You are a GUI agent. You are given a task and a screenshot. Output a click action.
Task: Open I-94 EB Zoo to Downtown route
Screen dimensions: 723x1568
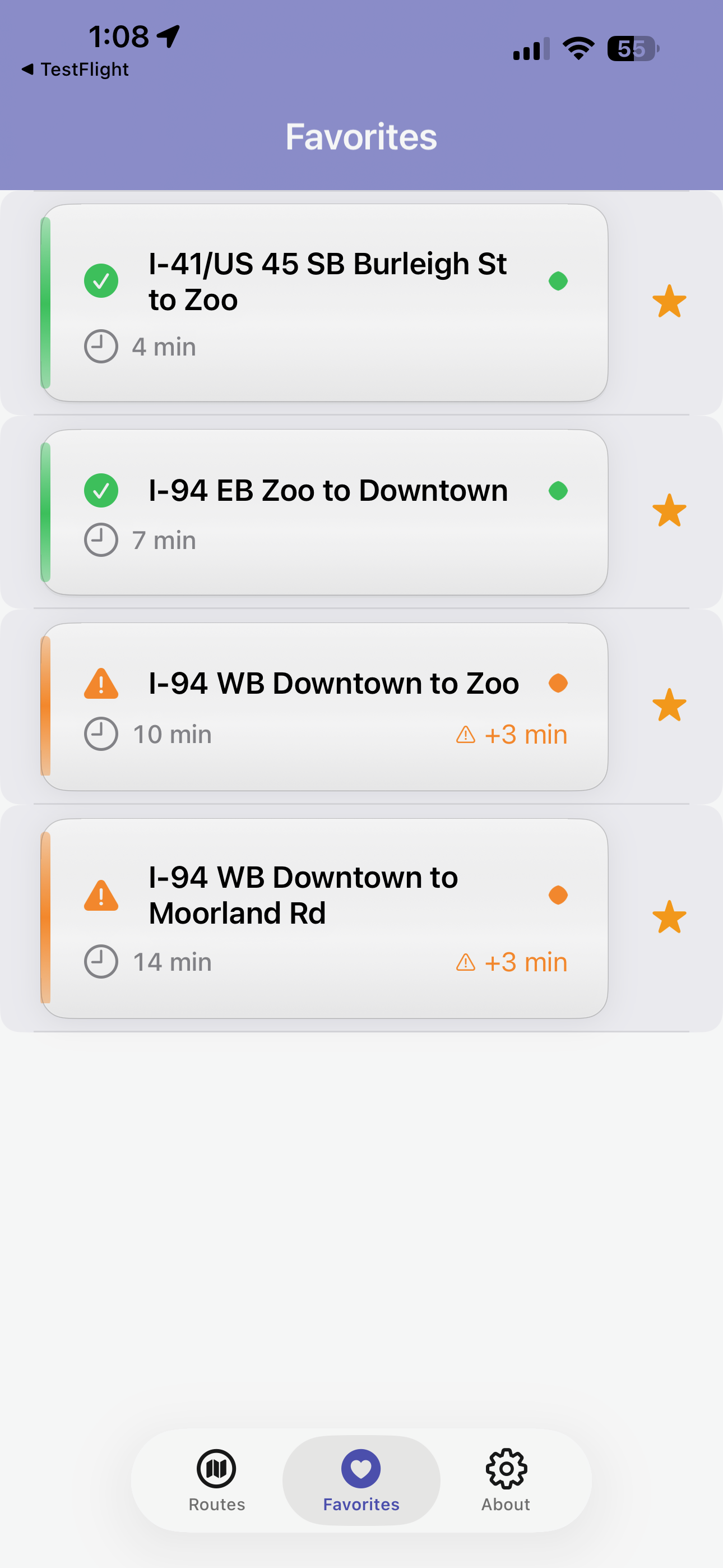[327, 491]
